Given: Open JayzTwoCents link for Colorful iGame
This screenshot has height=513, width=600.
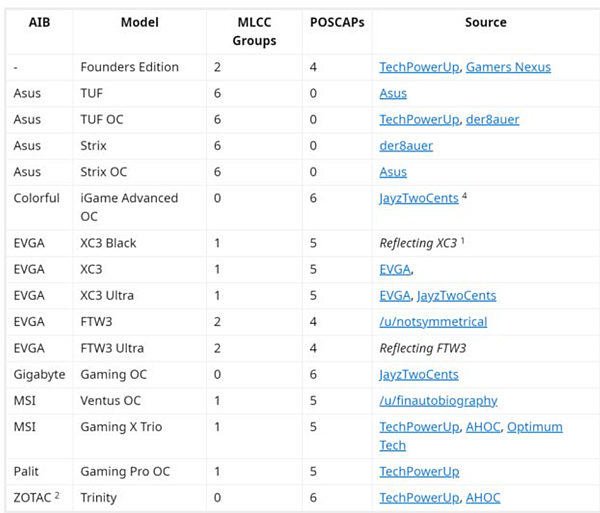Looking at the screenshot, I should tap(418, 198).
